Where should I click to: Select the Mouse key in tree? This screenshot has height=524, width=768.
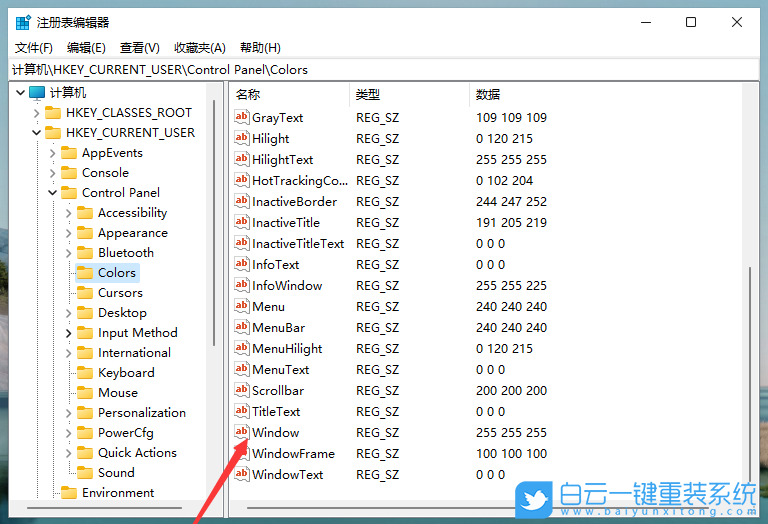point(118,393)
